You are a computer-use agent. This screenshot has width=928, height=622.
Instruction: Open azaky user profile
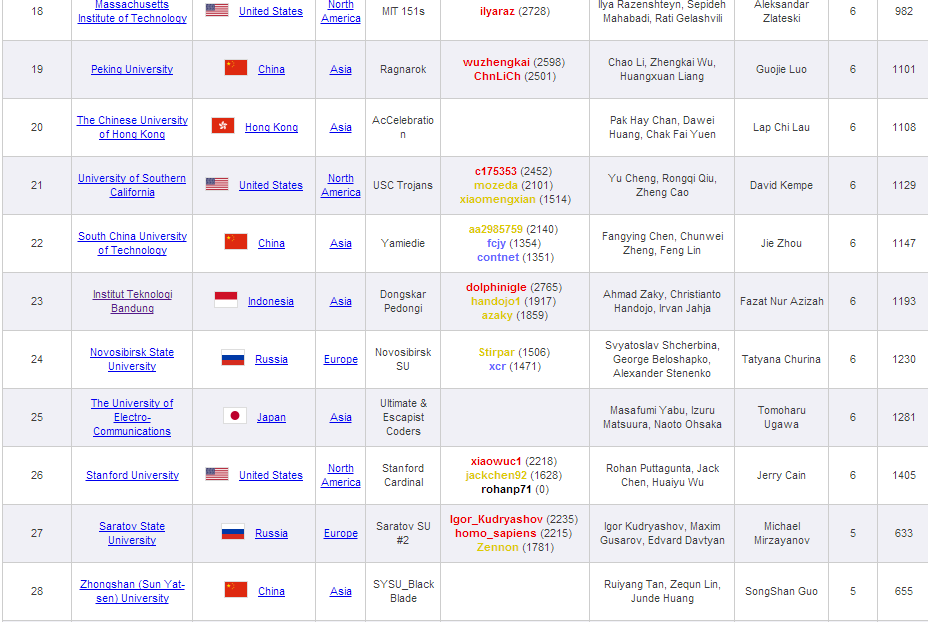click(x=497, y=315)
